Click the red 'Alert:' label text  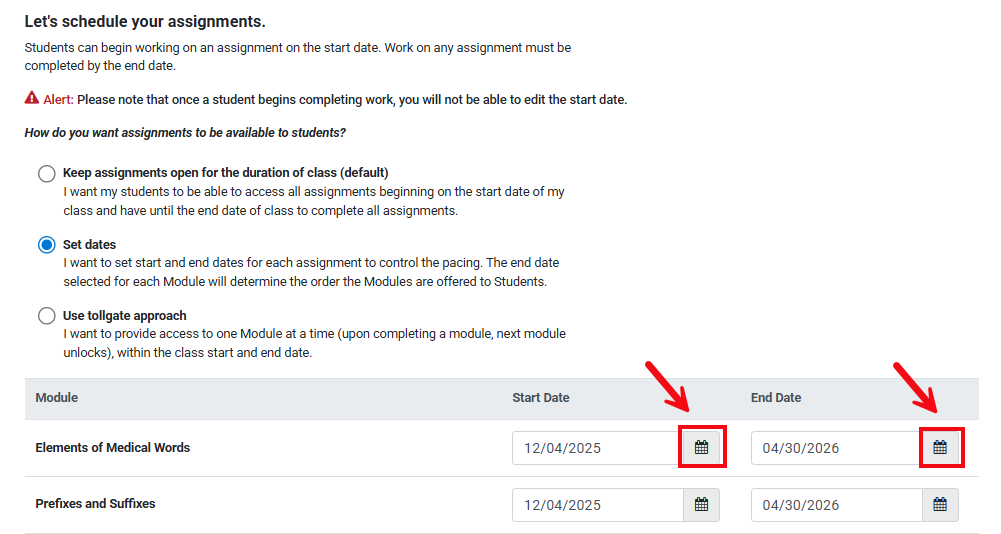[x=58, y=100]
